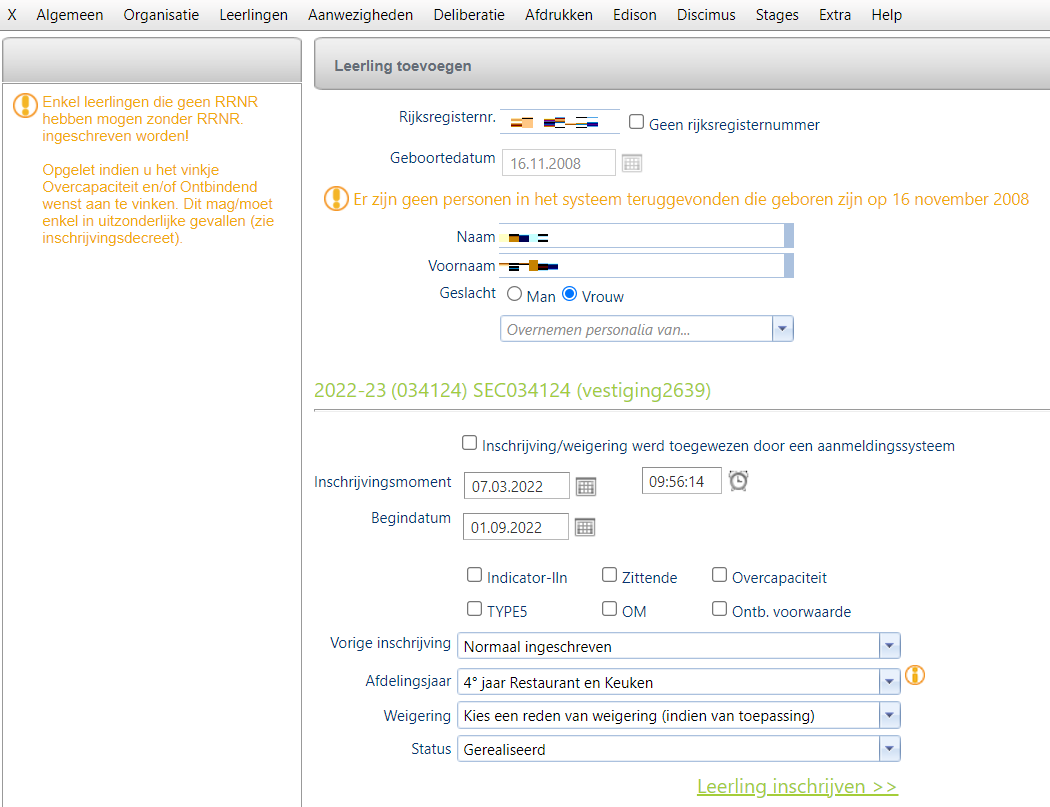Check the Indicator-lln checkbox
Image resolution: width=1050 pixels, height=807 pixels.
tap(474, 575)
